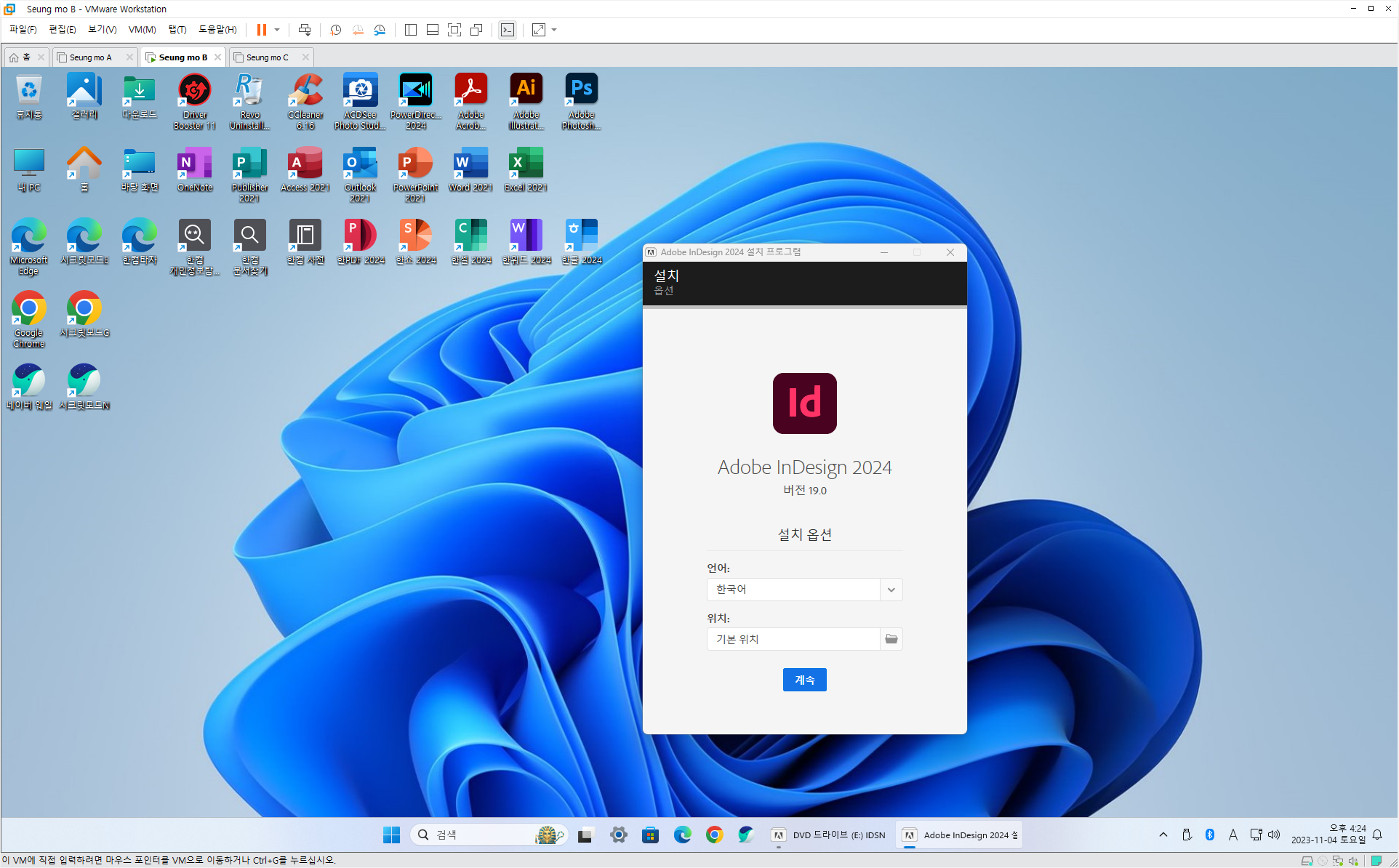Show hidden system tray icons chevron
This screenshot has width=1399, height=868.
(1163, 835)
